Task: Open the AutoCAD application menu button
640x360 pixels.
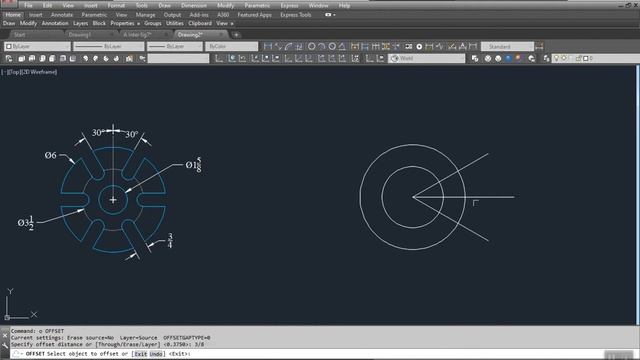Action: click(8, 4)
